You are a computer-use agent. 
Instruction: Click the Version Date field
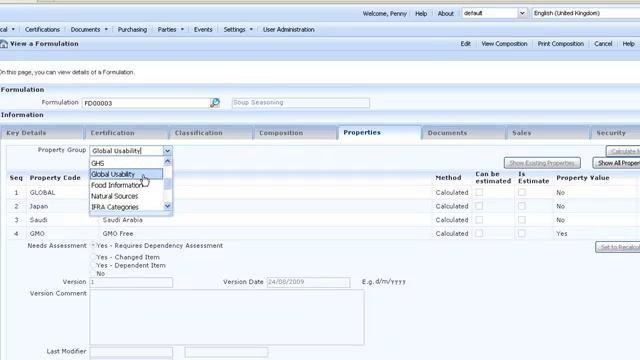[x=308, y=282]
